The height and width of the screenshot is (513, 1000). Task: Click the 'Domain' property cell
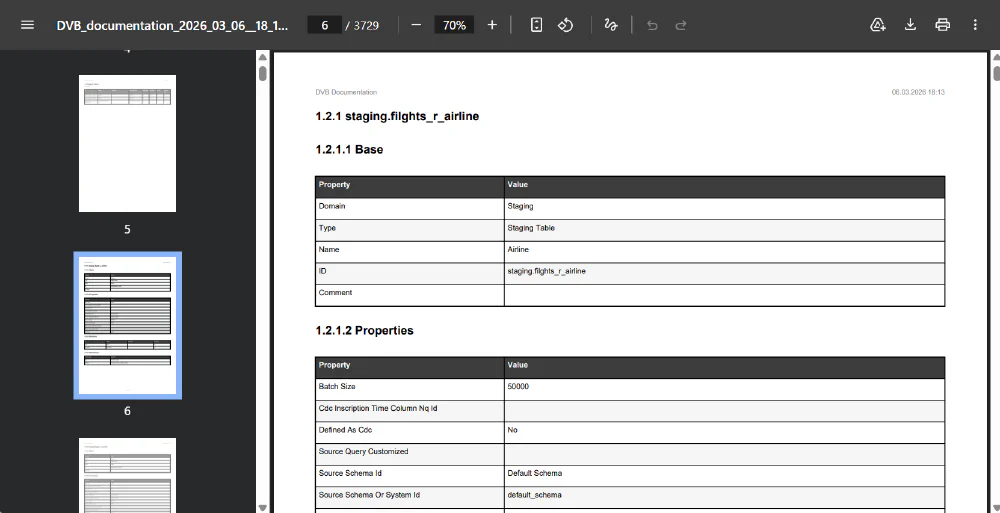(409, 209)
